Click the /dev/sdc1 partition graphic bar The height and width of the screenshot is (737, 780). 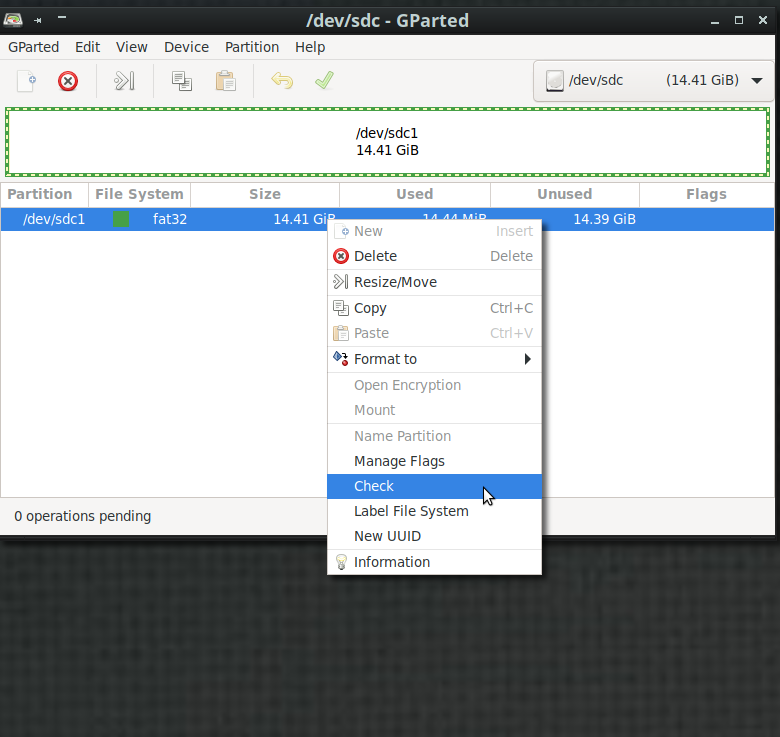coord(388,142)
